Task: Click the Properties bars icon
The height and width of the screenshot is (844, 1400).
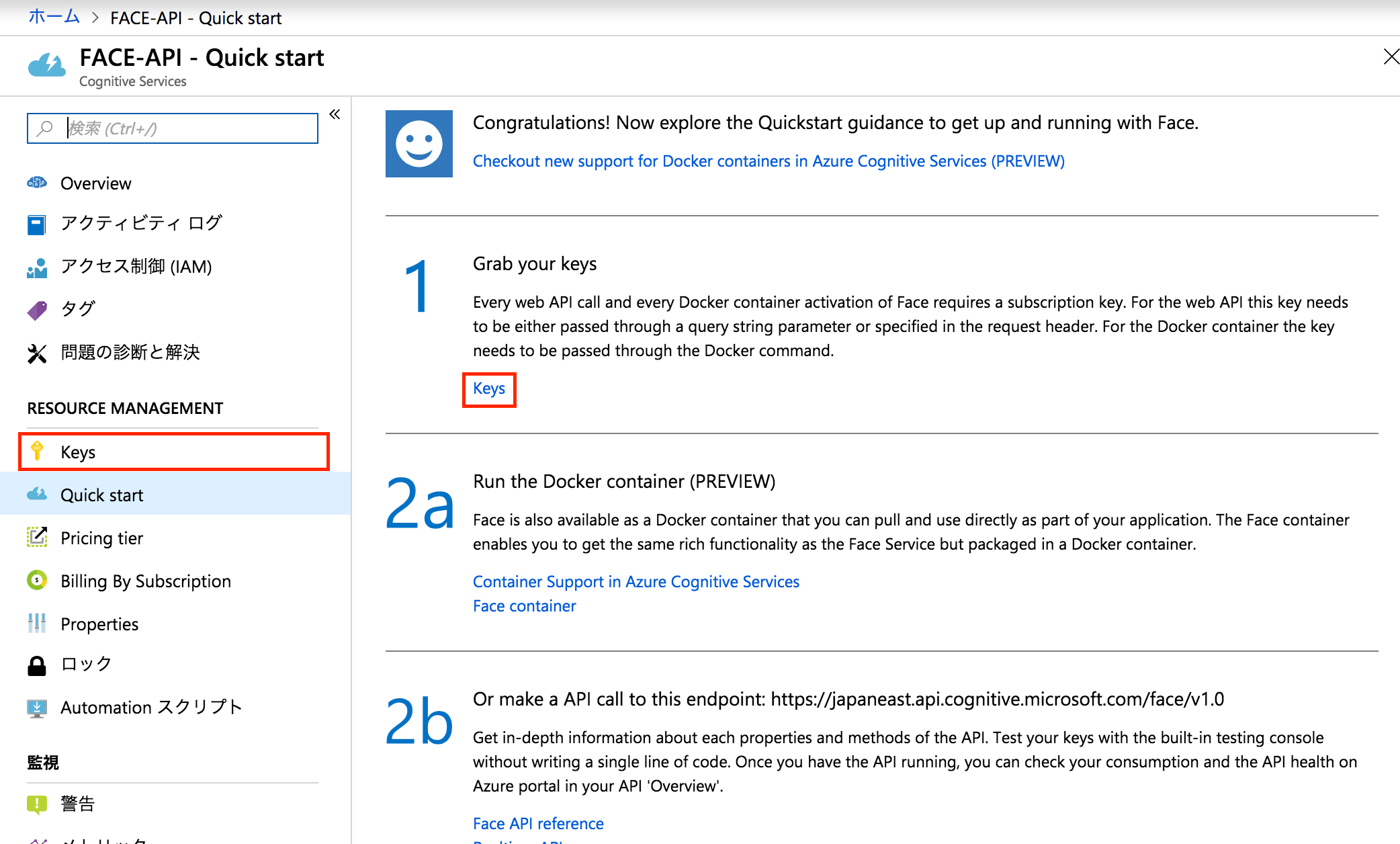Action: [37, 623]
